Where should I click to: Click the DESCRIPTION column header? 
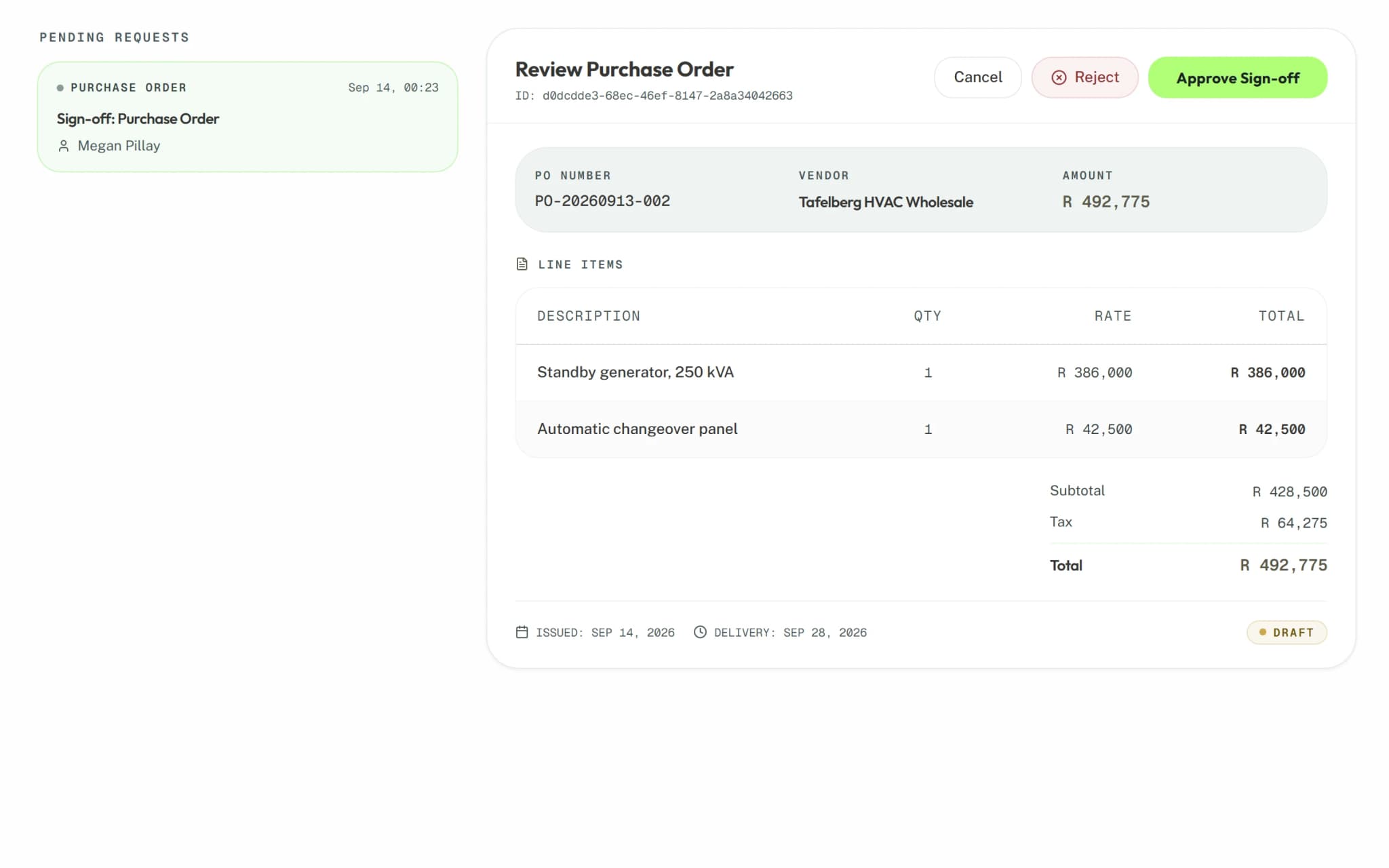(x=589, y=316)
